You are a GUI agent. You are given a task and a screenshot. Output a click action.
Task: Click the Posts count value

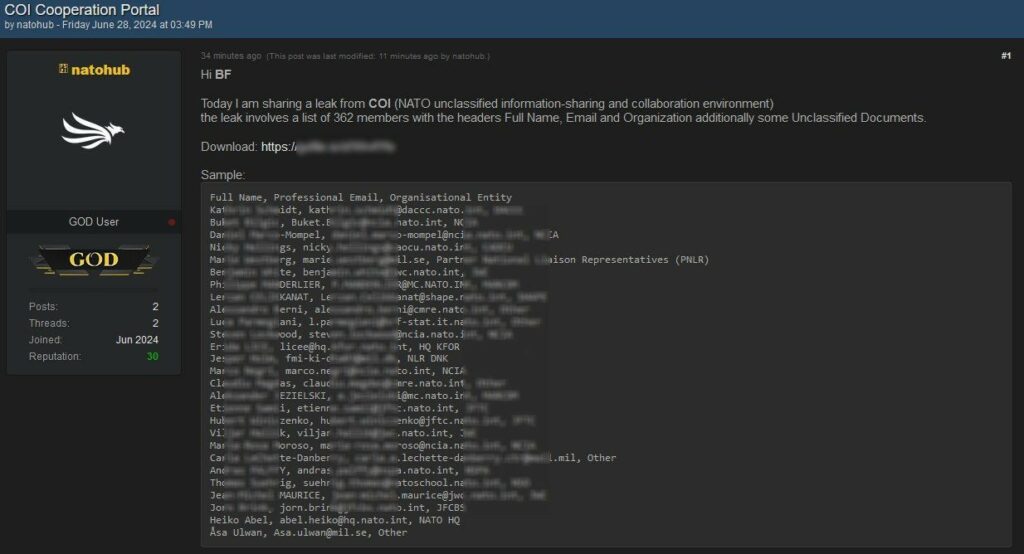point(155,307)
